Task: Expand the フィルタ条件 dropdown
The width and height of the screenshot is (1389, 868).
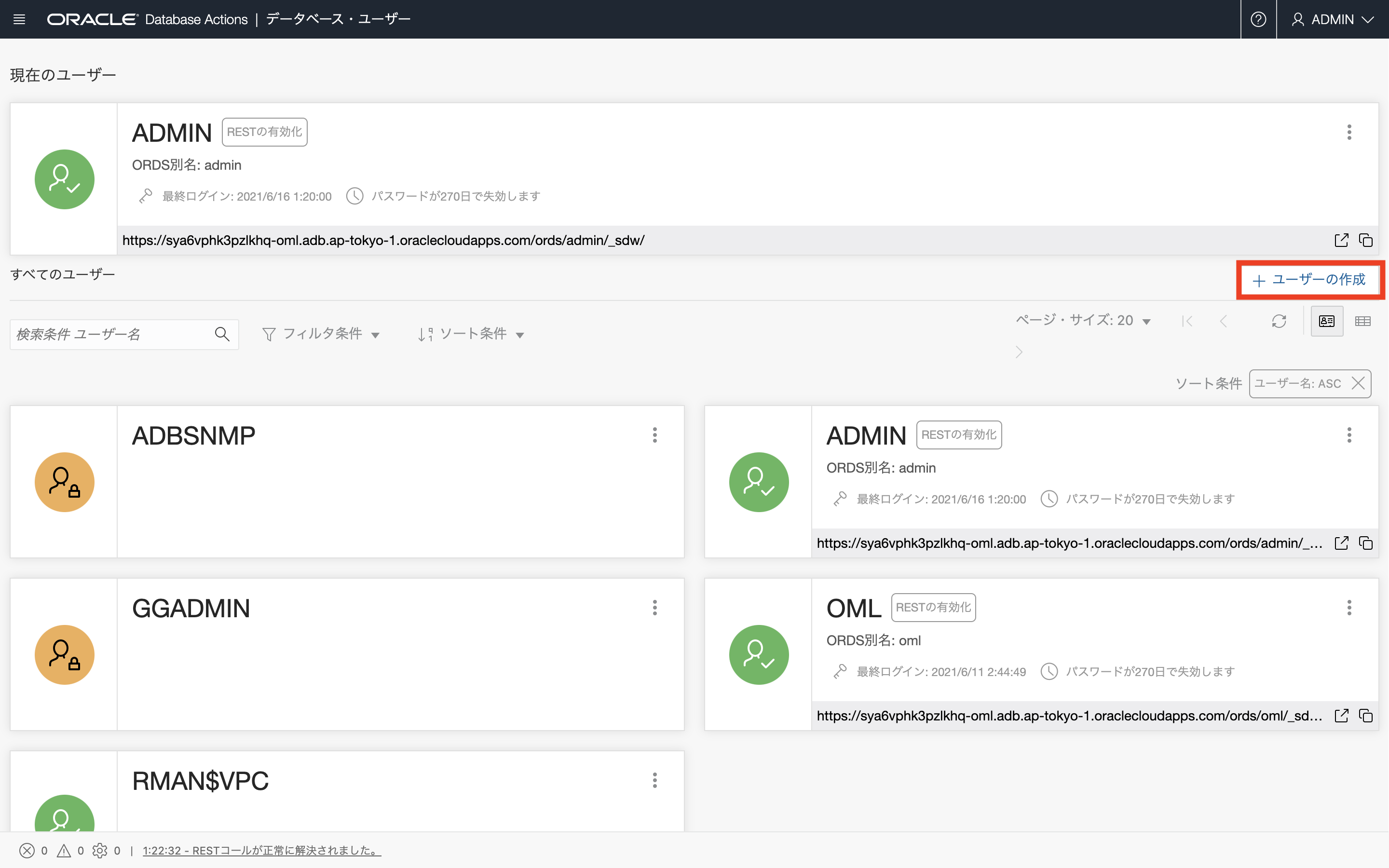Action: click(x=321, y=334)
